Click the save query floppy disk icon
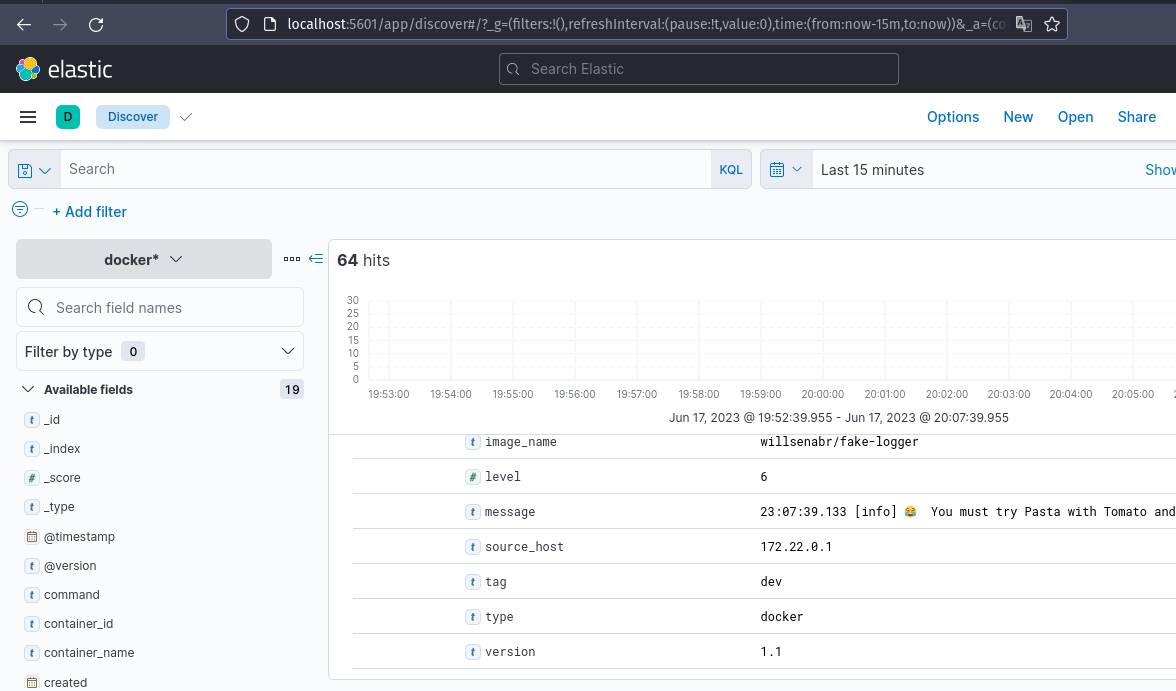Screen dimensions: 1176x691 pos(27,168)
